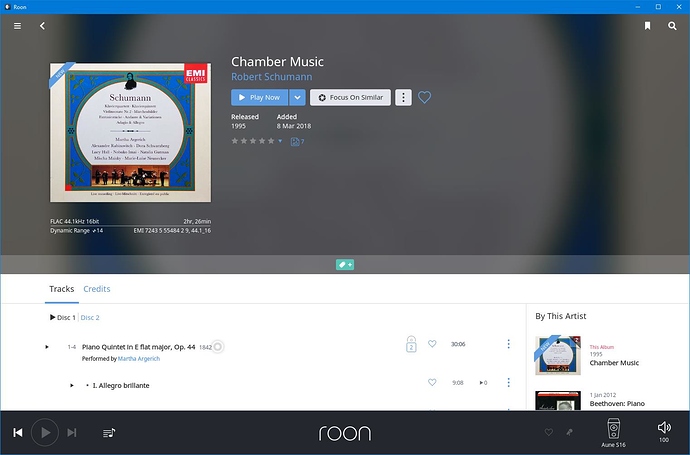Expand the Piano Quintet work row arrow
The width and height of the screenshot is (690, 455).
pyautogui.click(x=47, y=347)
